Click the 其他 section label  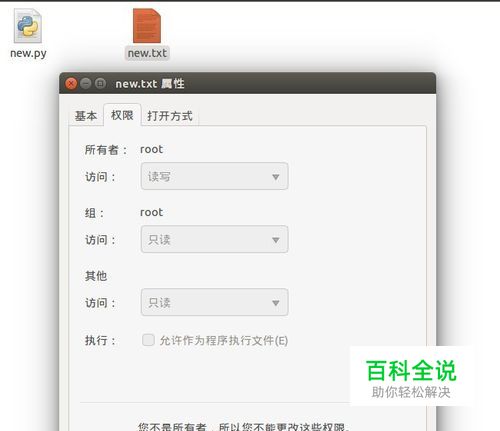(x=96, y=276)
